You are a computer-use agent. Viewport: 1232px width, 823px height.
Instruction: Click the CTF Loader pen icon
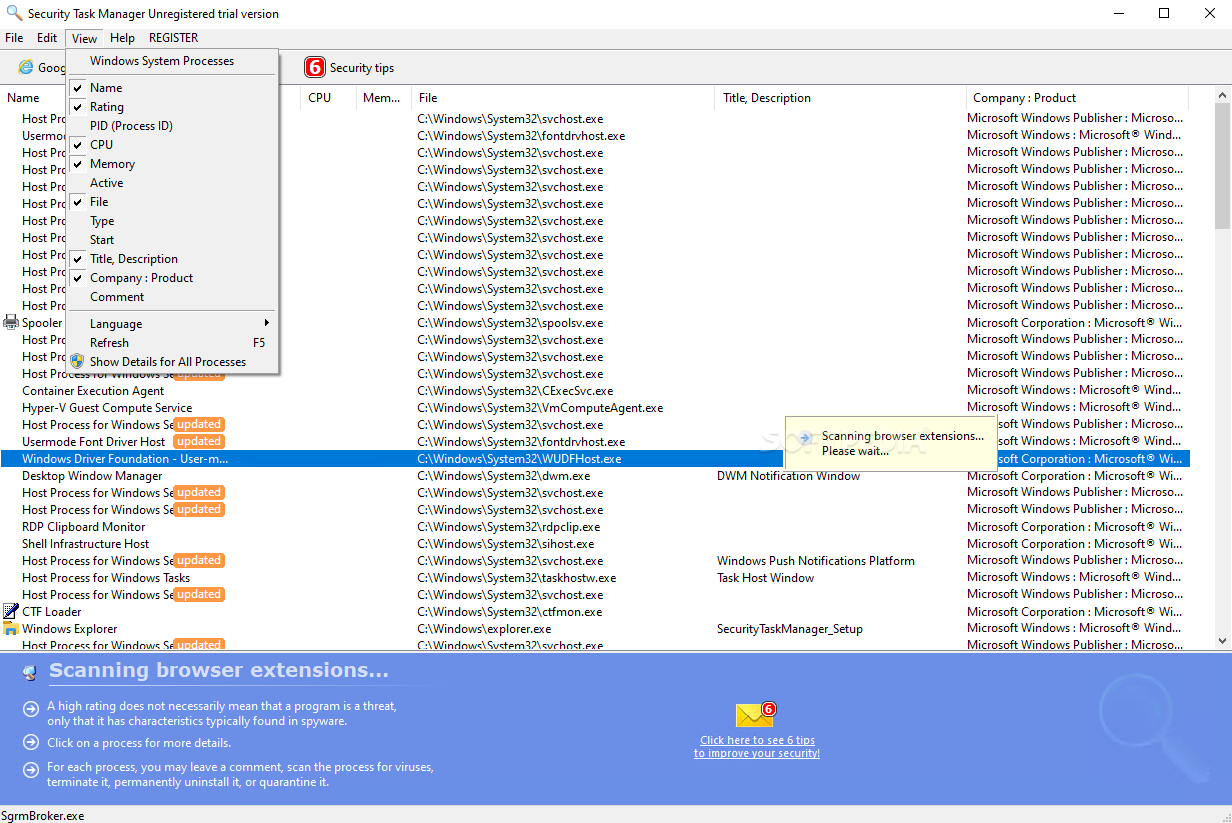coord(11,611)
